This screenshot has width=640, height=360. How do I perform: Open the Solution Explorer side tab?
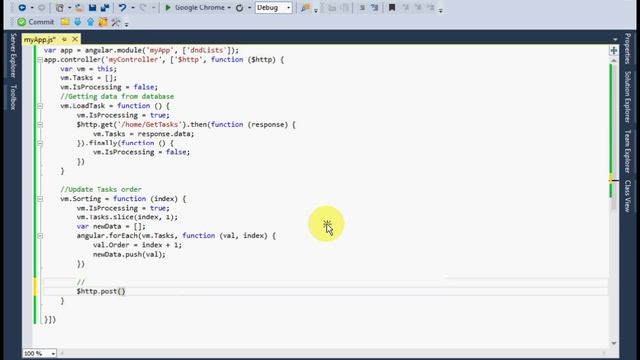coord(627,96)
